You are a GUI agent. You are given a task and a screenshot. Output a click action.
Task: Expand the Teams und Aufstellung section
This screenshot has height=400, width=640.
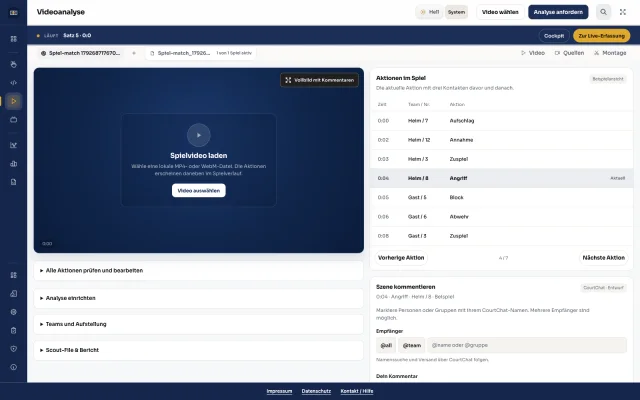198,324
